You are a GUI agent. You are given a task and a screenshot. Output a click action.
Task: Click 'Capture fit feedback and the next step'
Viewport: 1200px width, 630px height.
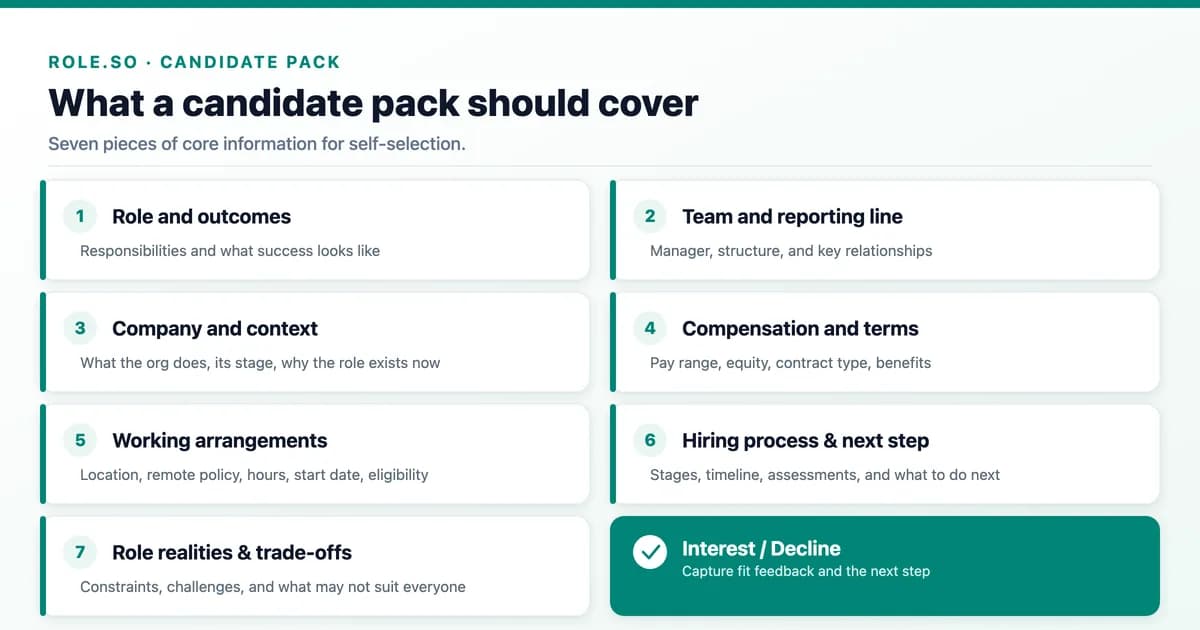pyautogui.click(x=806, y=572)
